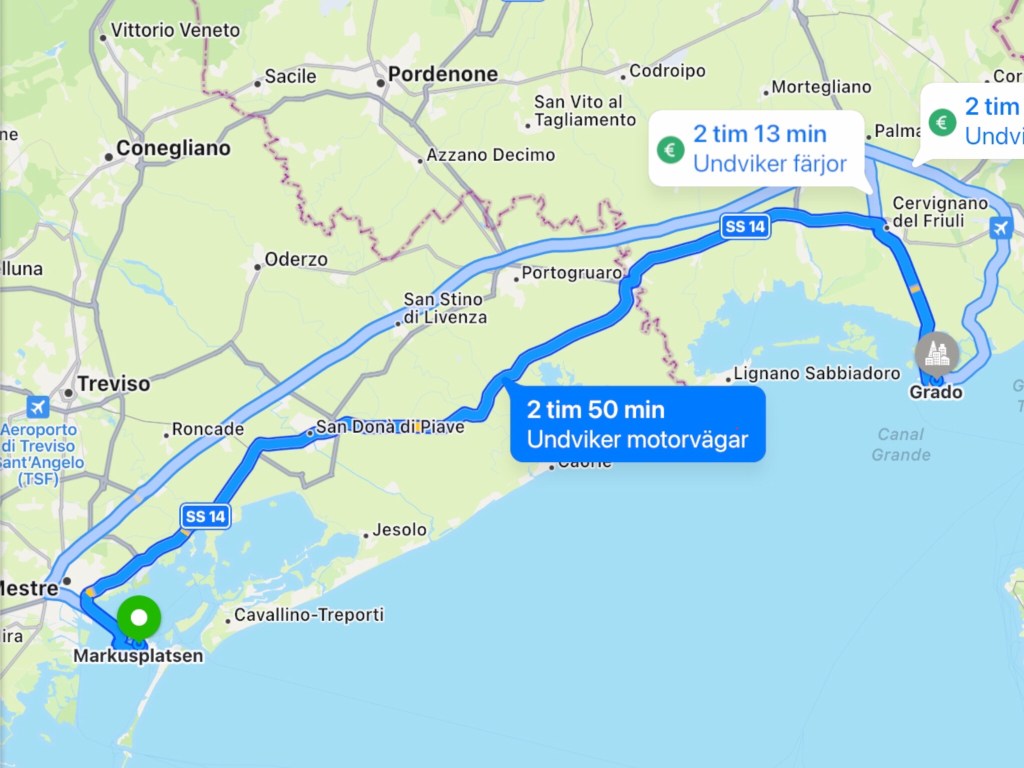Screen dimensions: 1024x768
Task: Select the Portogruaro town label
Action: 571,273
